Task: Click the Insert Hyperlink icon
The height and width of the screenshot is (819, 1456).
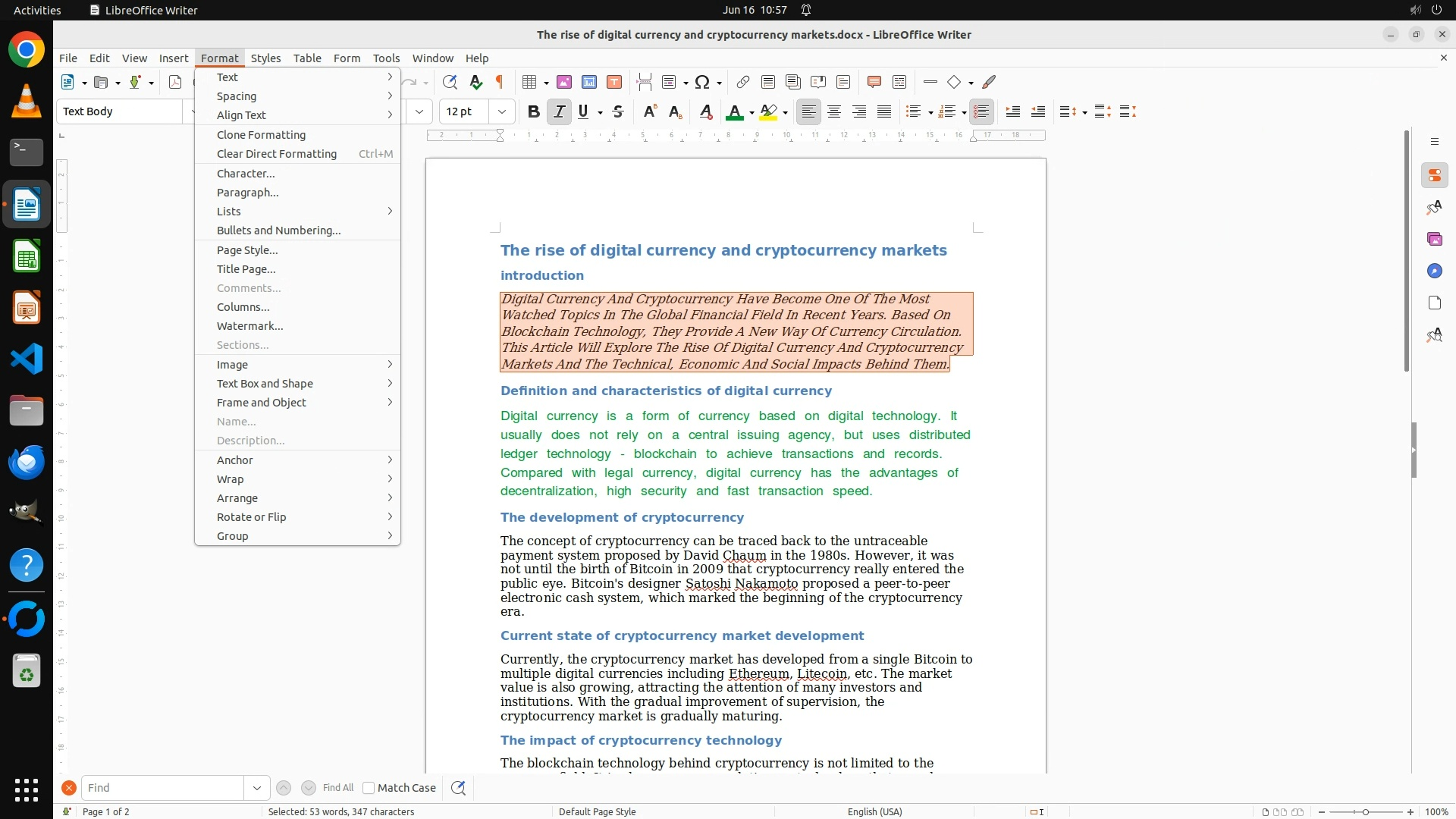Action: tap(743, 82)
